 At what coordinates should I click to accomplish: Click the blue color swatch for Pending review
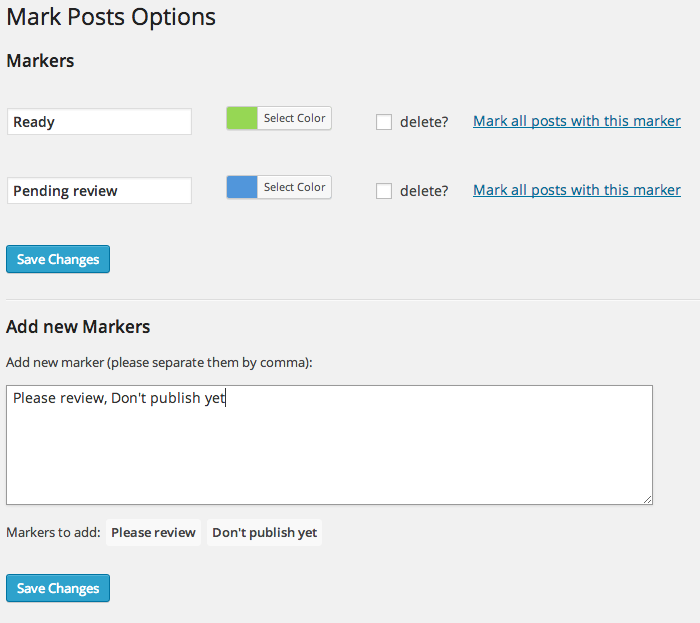point(242,187)
